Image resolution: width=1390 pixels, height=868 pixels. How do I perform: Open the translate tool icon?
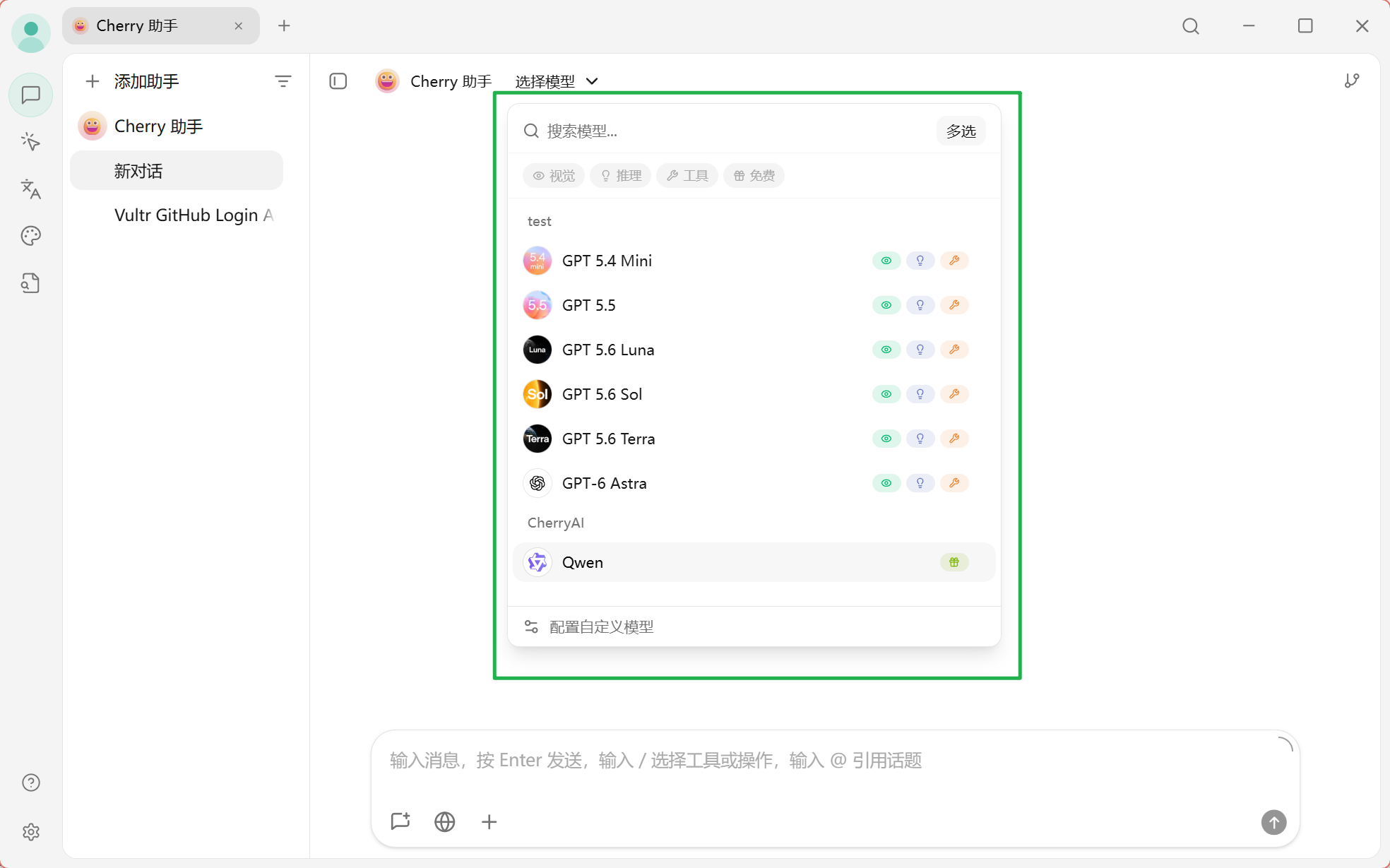31,189
